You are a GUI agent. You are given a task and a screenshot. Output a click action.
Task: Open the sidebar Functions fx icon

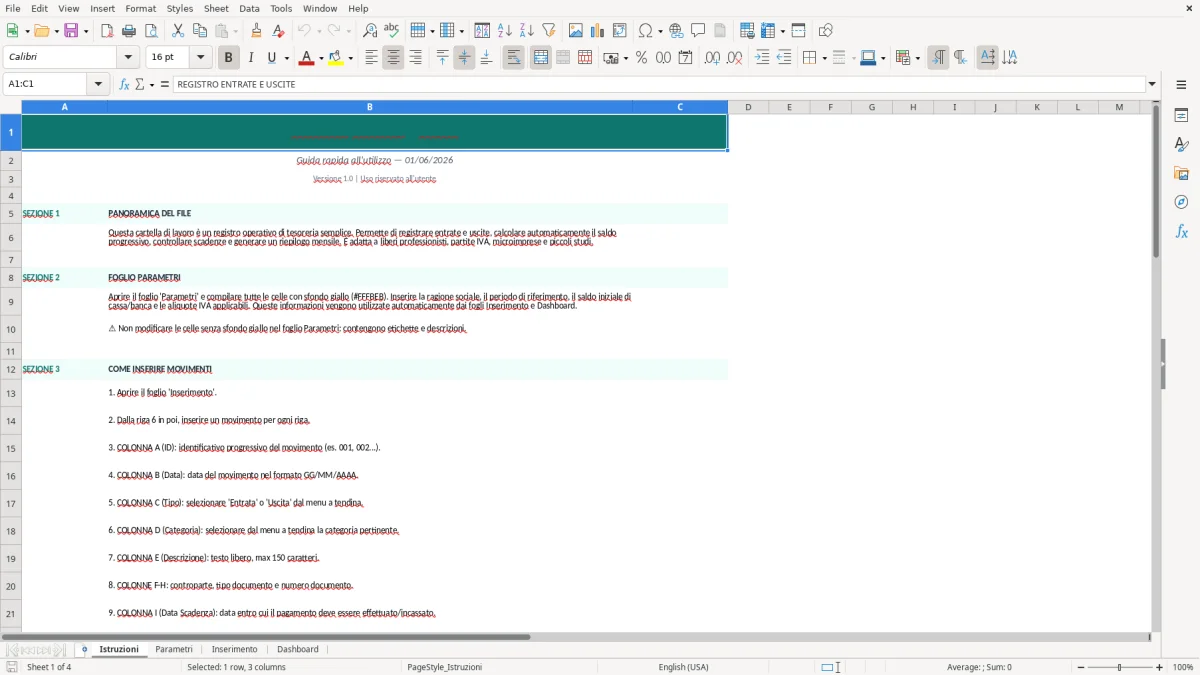pyautogui.click(x=1181, y=231)
